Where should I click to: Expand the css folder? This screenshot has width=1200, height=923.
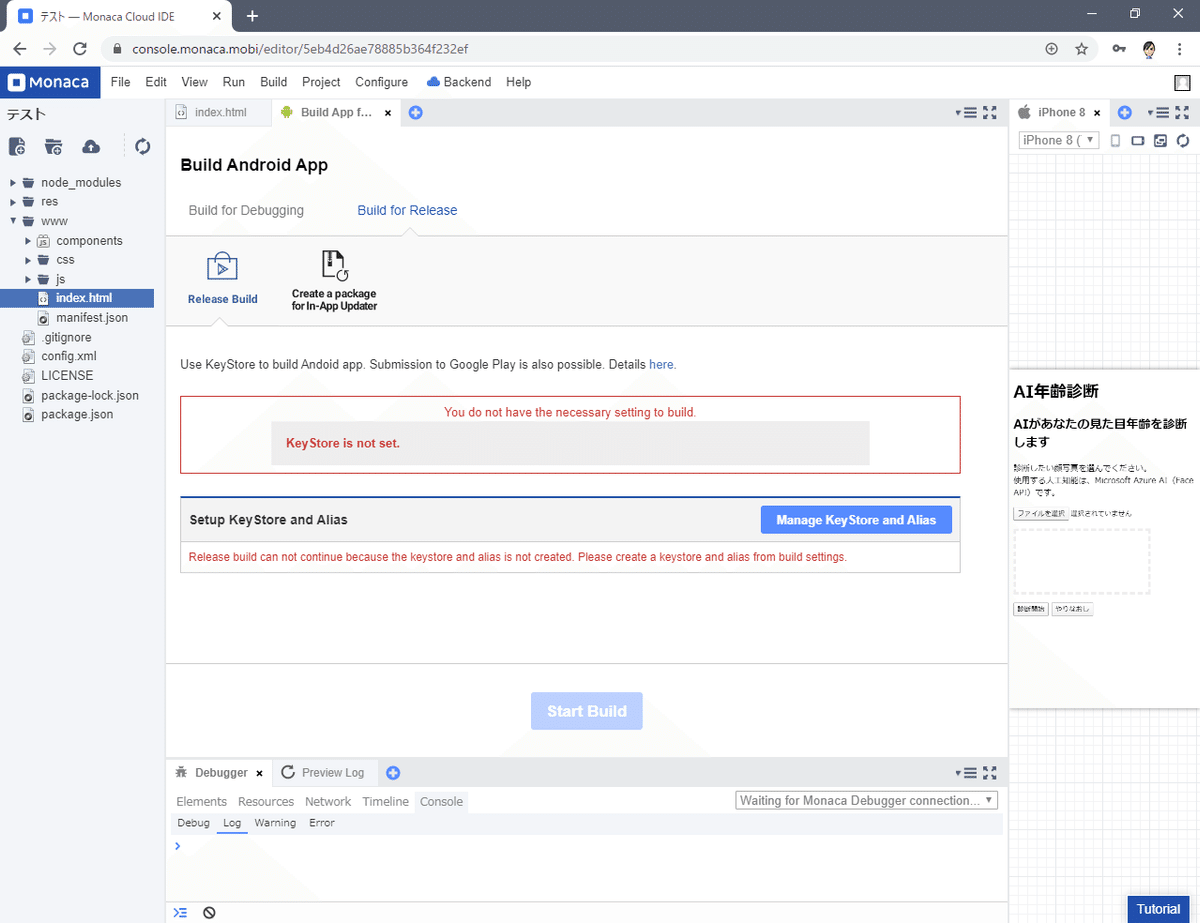[x=28, y=260]
